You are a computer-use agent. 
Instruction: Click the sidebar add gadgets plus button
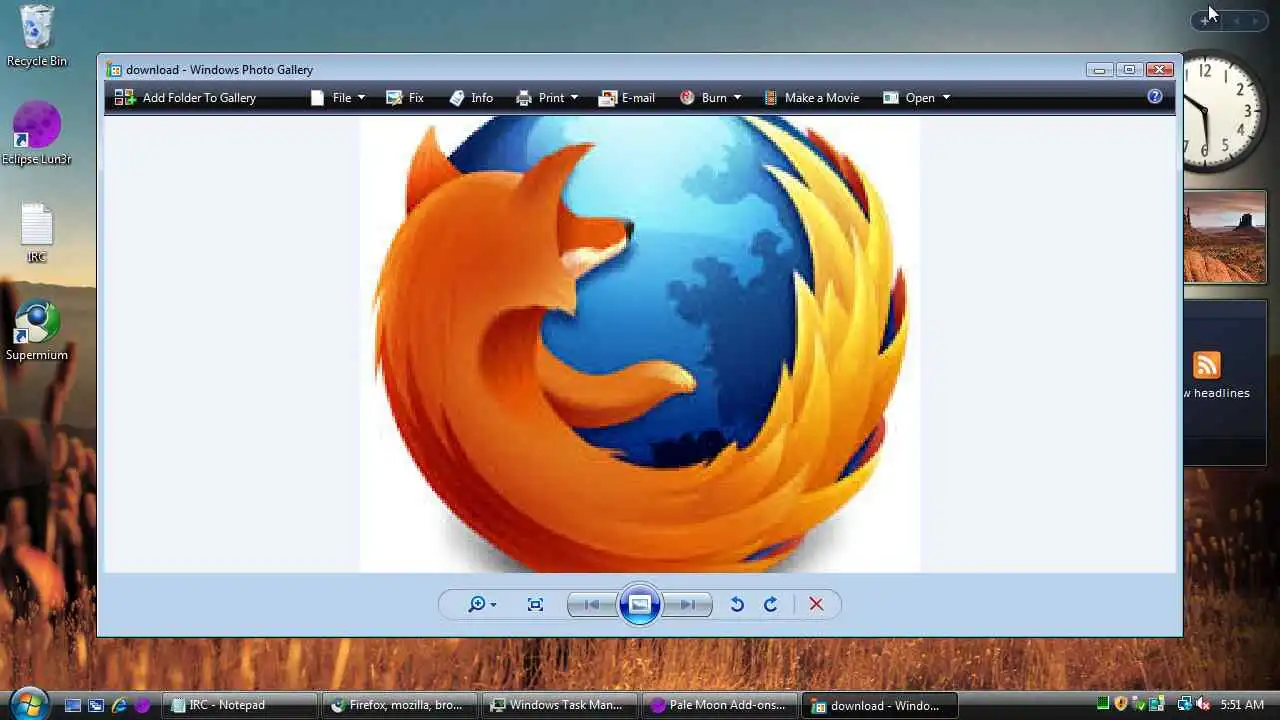[1204, 20]
